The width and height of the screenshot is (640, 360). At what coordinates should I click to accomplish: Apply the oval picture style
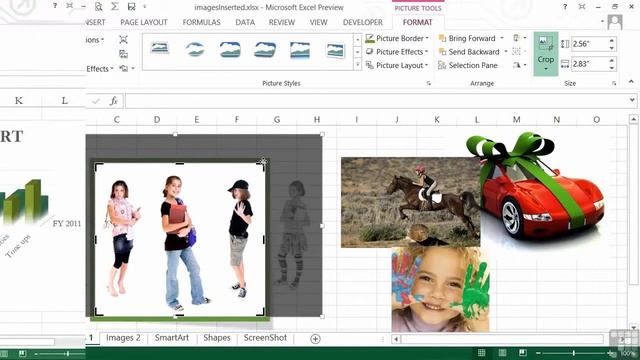(x=195, y=50)
